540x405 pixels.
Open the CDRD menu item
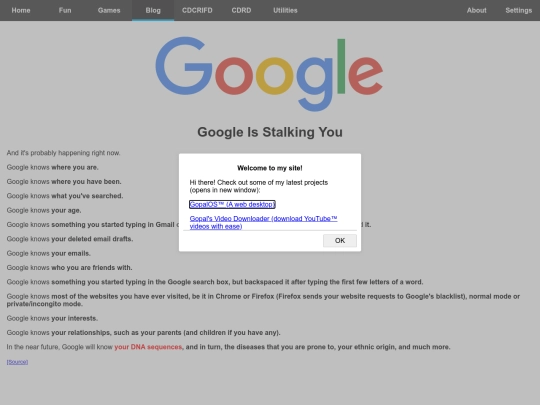click(x=241, y=10)
